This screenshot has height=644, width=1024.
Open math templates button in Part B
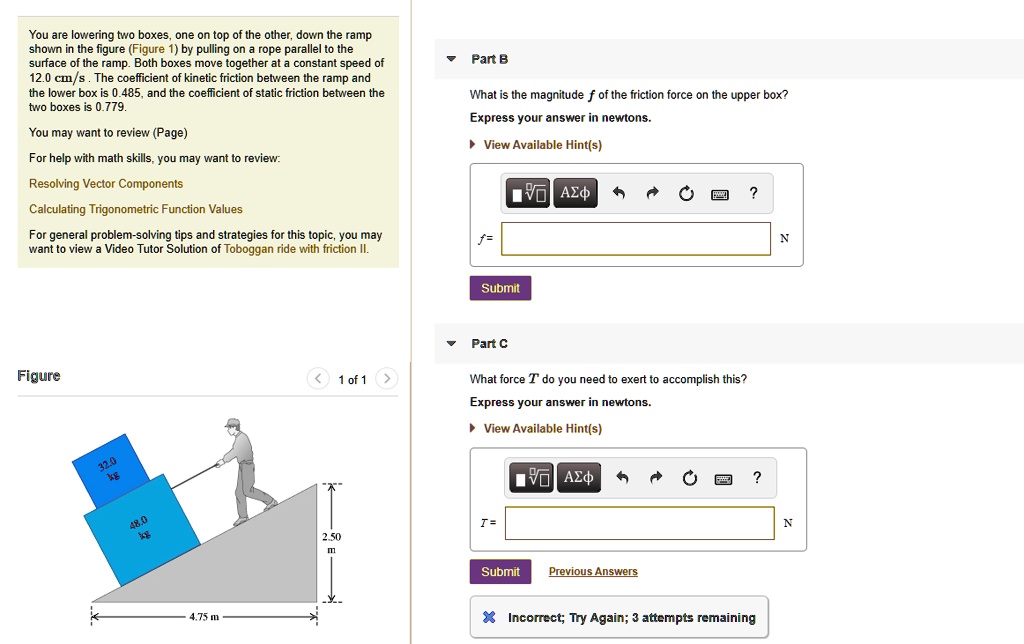pos(530,194)
